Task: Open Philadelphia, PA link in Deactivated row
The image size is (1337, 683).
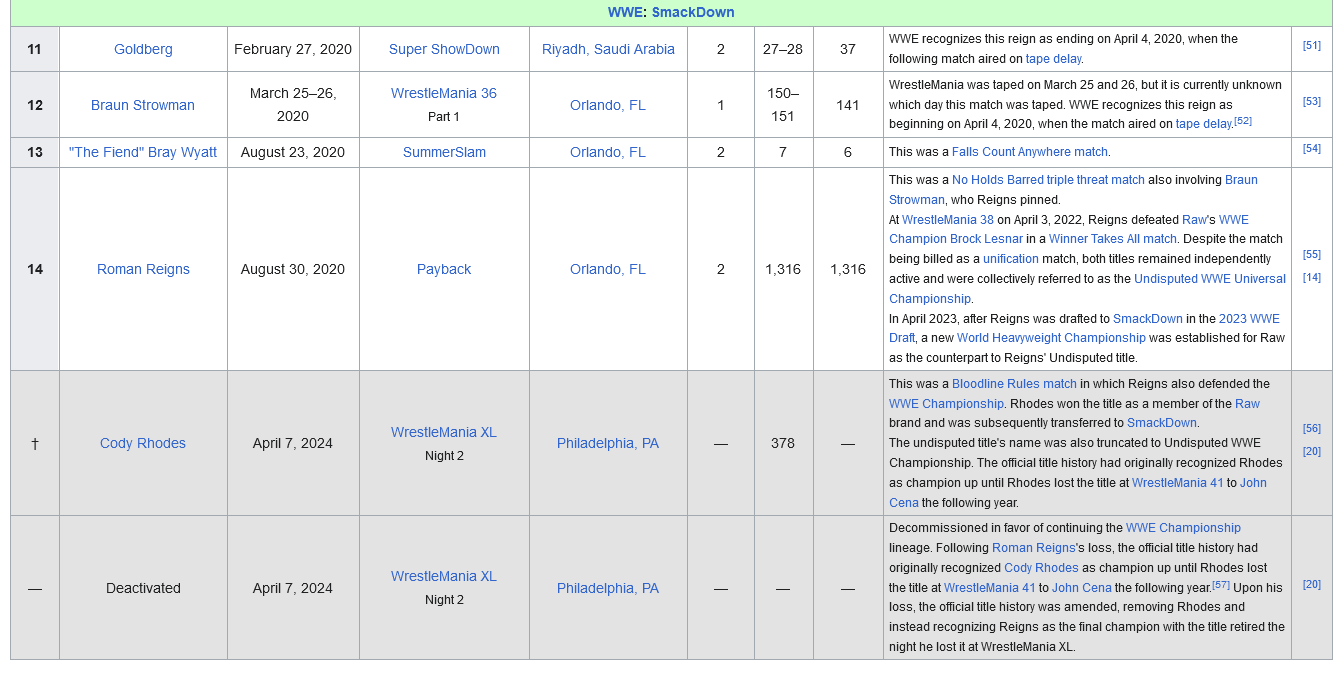Action: (x=608, y=588)
